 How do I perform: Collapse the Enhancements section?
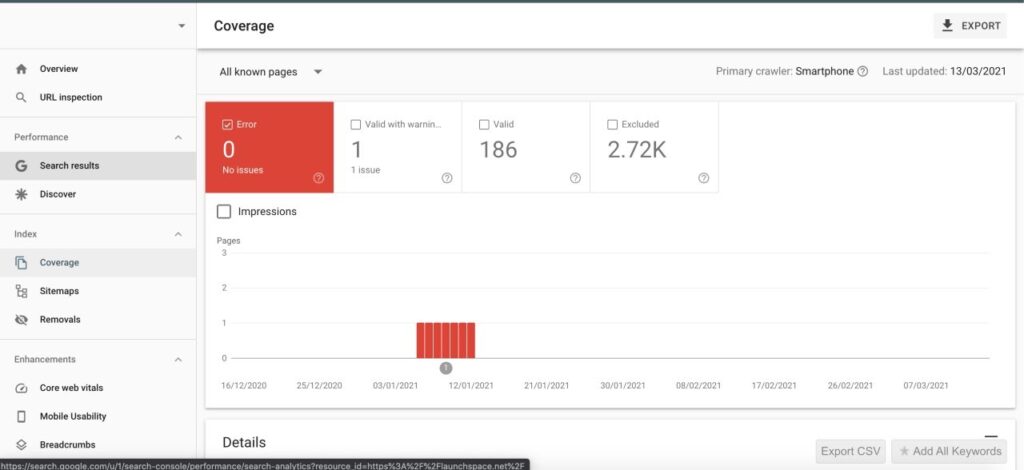point(178,359)
